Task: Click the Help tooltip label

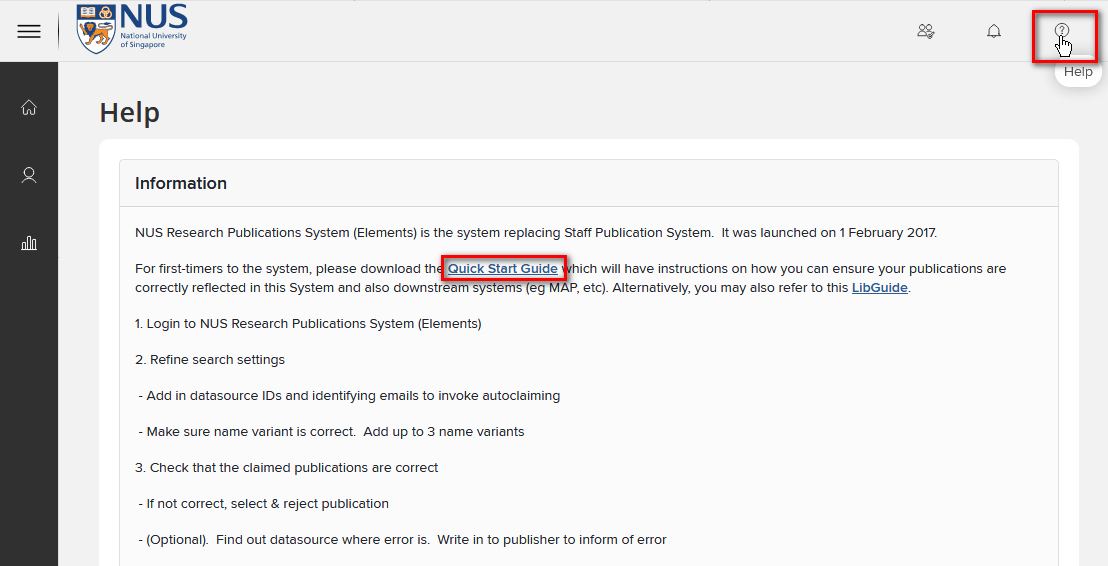Action: point(1078,71)
